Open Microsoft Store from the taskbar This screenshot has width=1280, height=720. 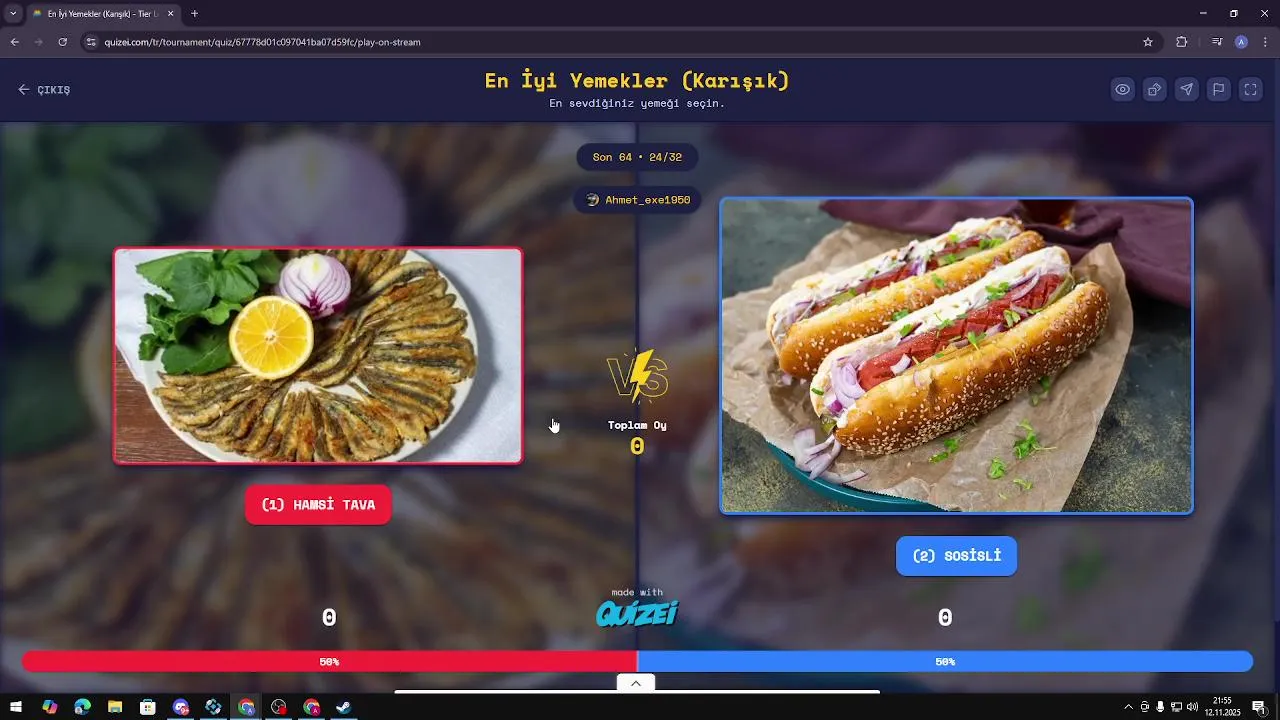tap(148, 707)
